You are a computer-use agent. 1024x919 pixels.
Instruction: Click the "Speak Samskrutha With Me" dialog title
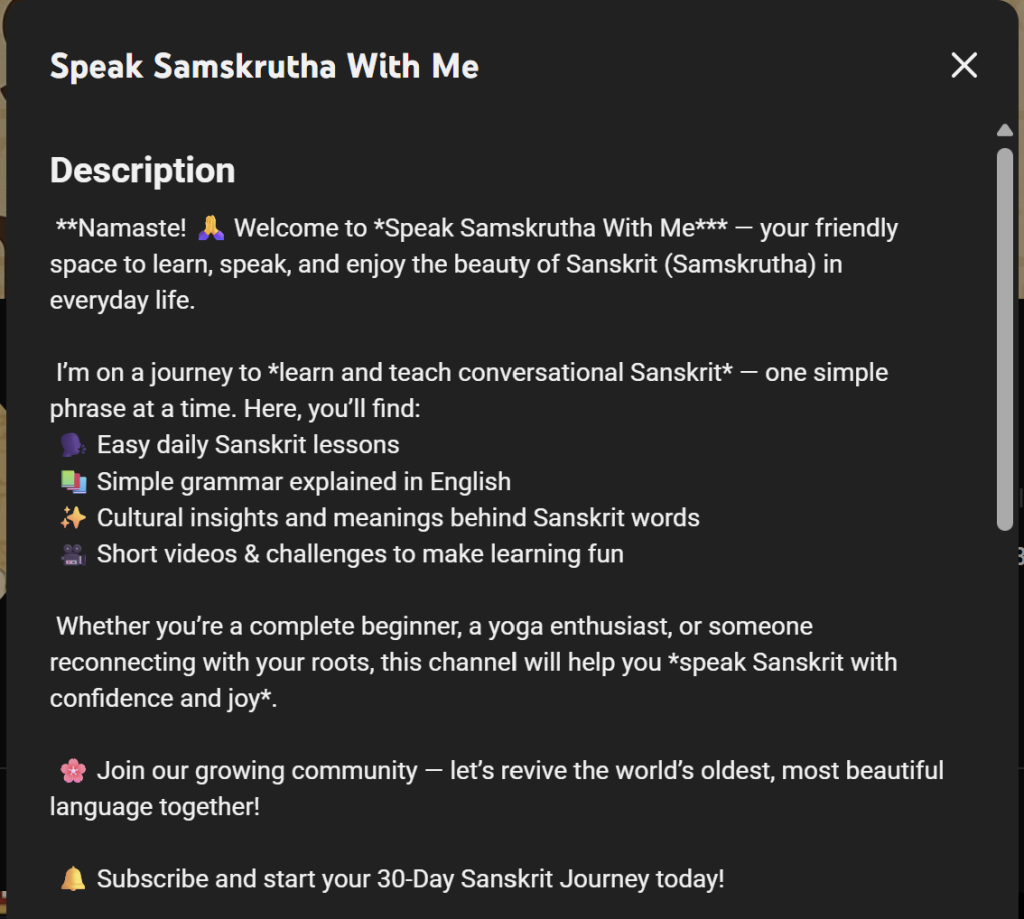click(264, 66)
